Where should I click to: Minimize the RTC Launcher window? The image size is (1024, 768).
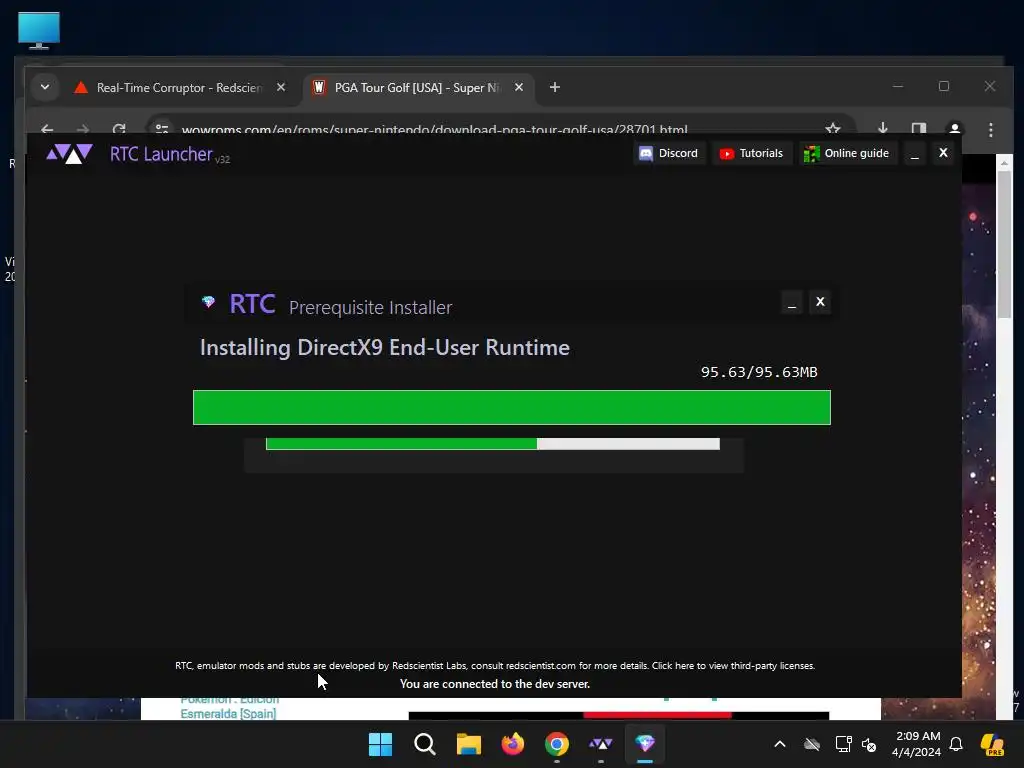coord(914,153)
